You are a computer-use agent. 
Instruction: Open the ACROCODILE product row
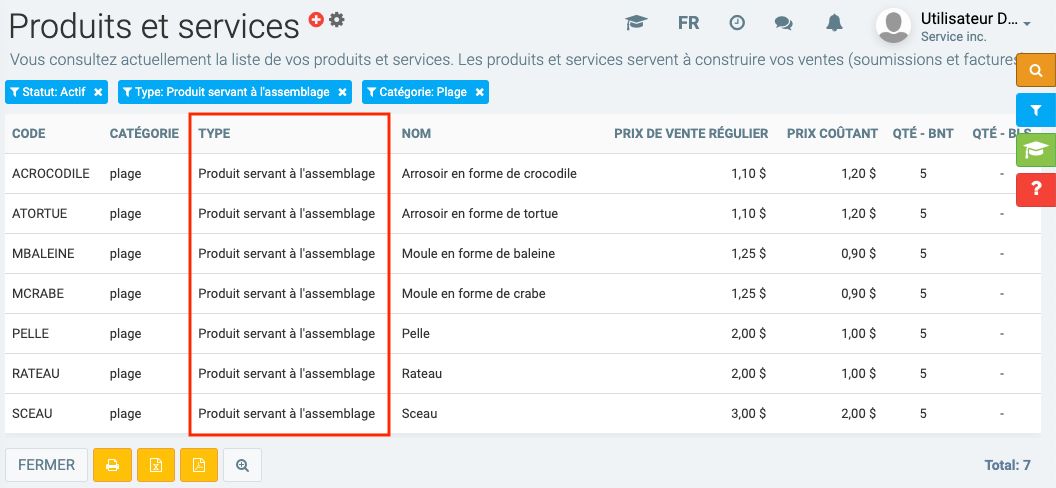click(51, 173)
